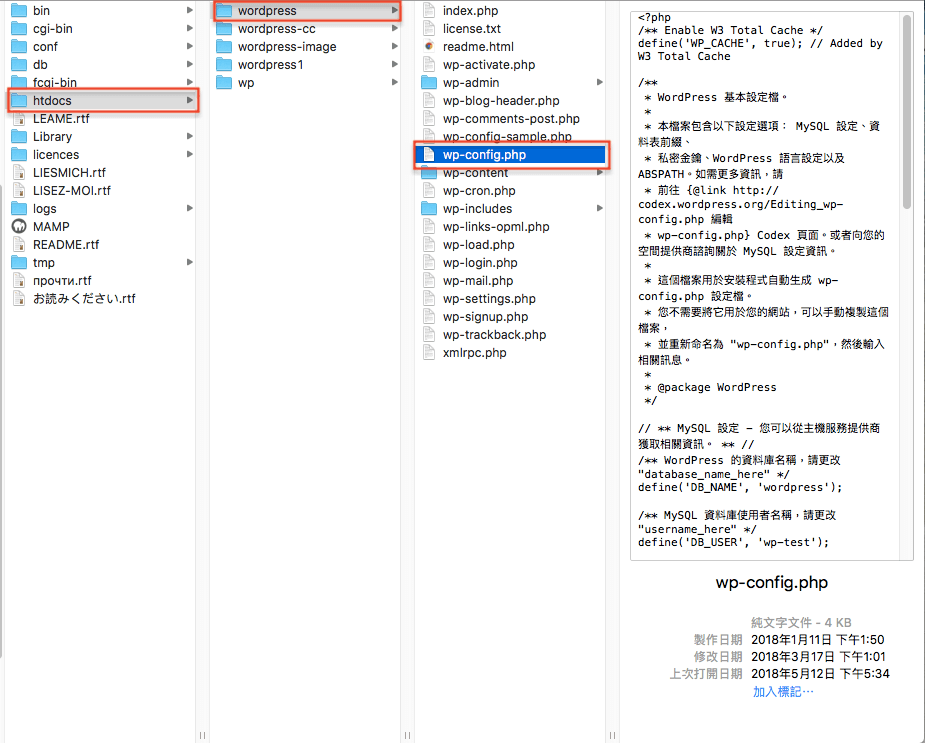Expand the wp-includes folder arrow

[x=599, y=208]
